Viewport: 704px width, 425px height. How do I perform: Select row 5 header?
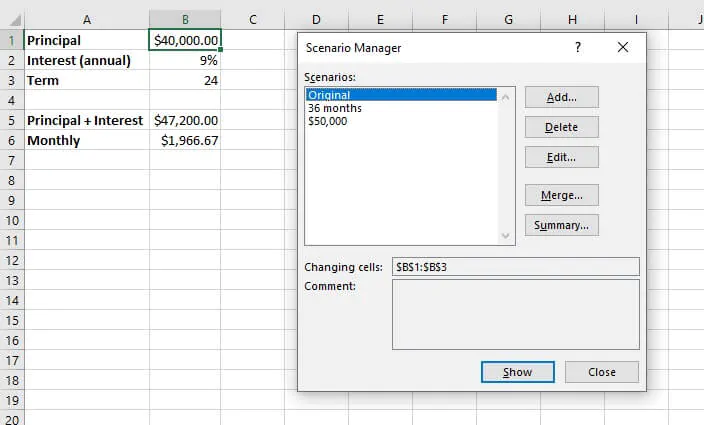click(x=12, y=120)
